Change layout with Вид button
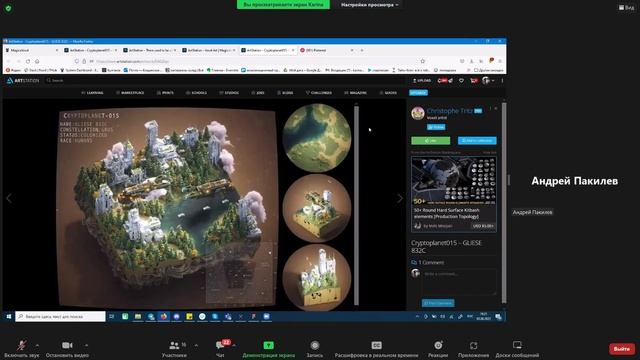The height and width of the screenshot is (360, 640). click(x=627, y=7)
